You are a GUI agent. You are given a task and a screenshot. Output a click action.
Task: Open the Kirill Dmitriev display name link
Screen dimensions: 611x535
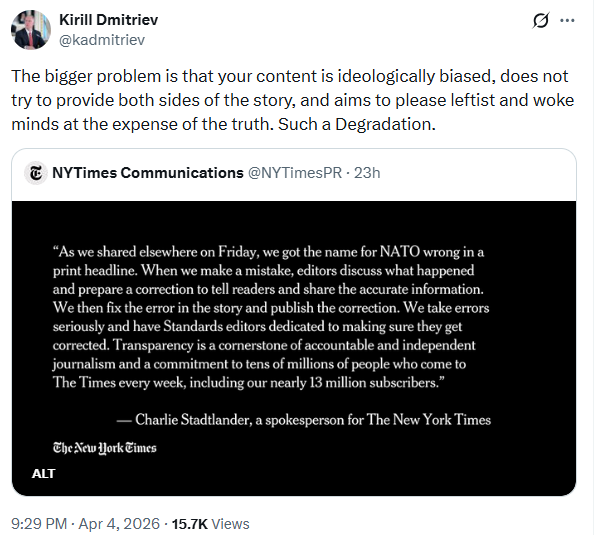[107, 19]
